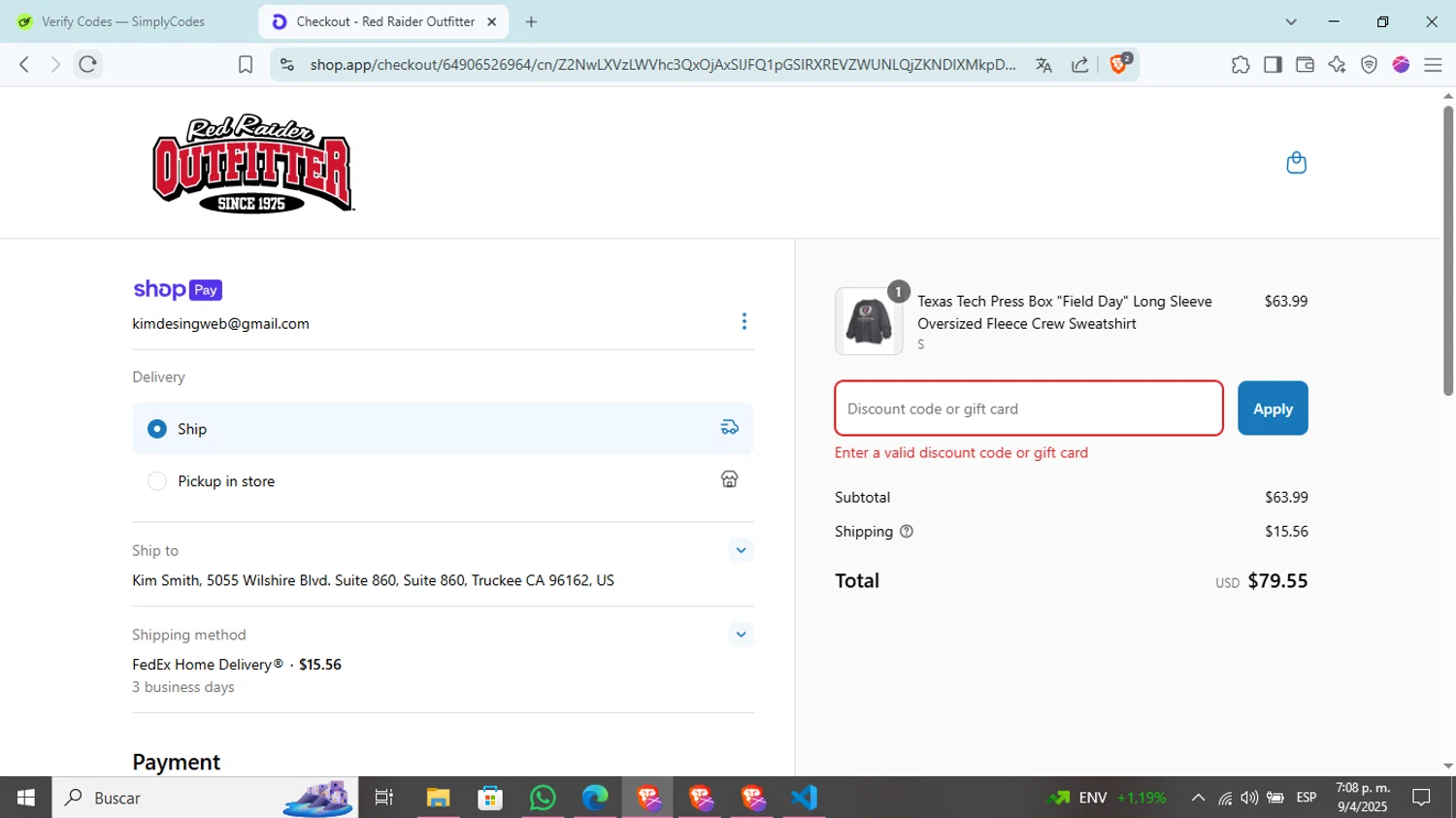Screen dimensions: 1456x818
Task: Open Microsoft Store from the taskbar
Action: [x=490, y=798]
